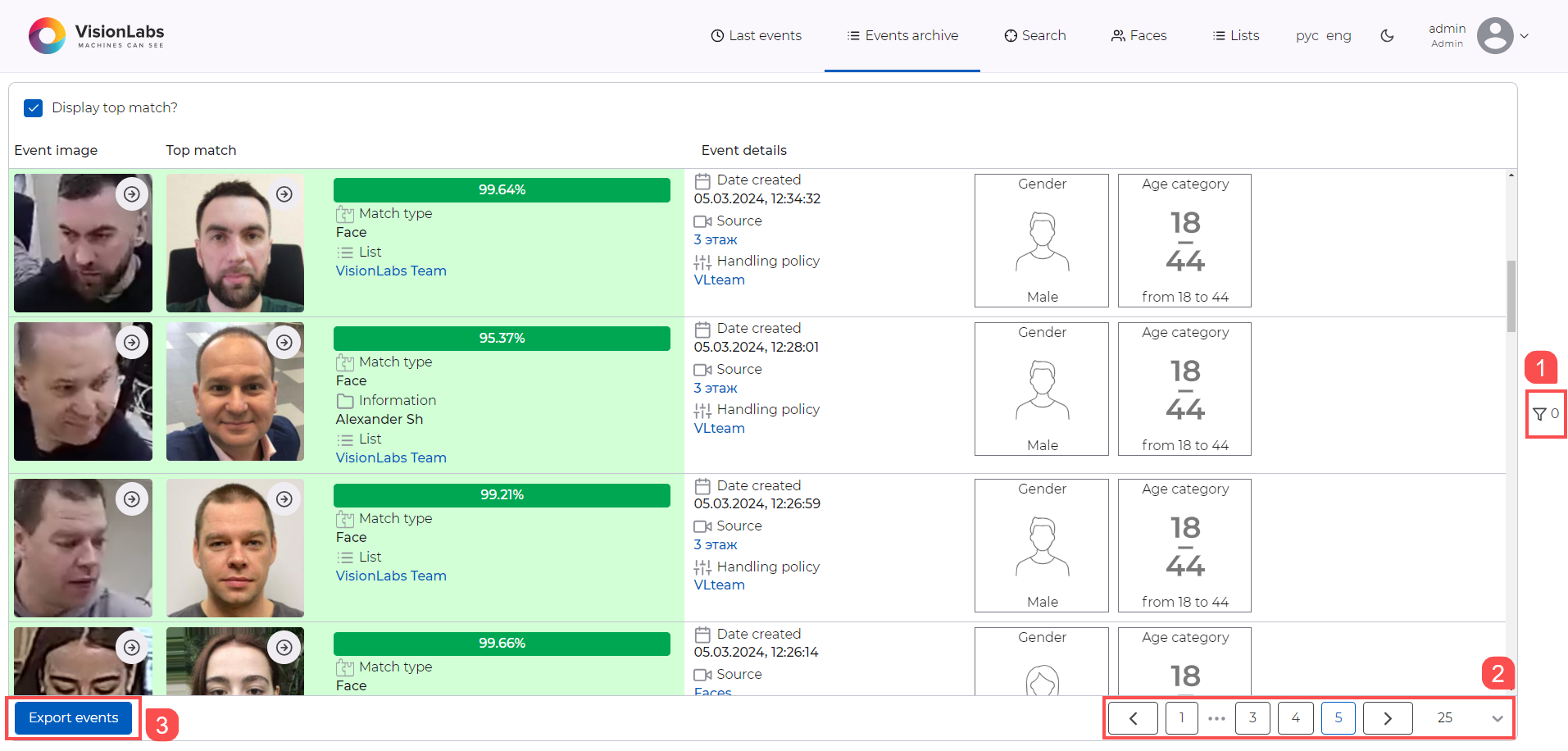
Task: Click the calendar icon next to Date created
Action: pyautogui.click(x=702, y=180)
